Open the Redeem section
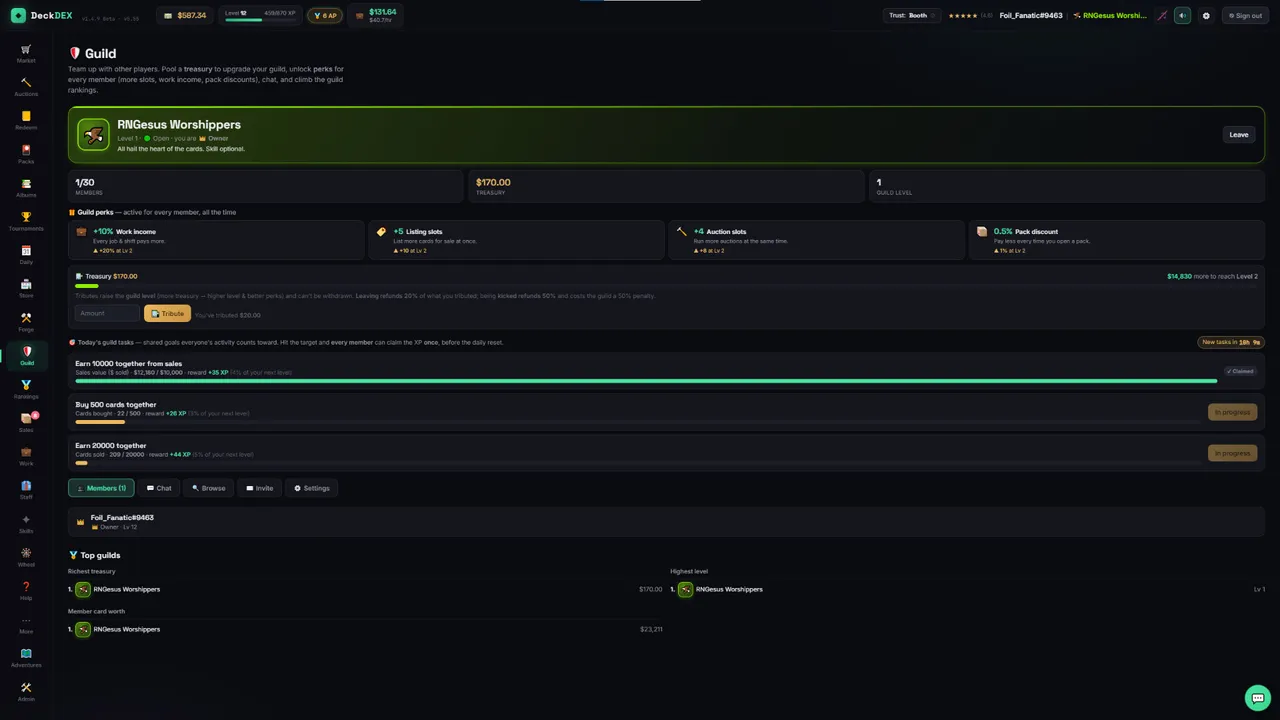 tap(26, 121)
